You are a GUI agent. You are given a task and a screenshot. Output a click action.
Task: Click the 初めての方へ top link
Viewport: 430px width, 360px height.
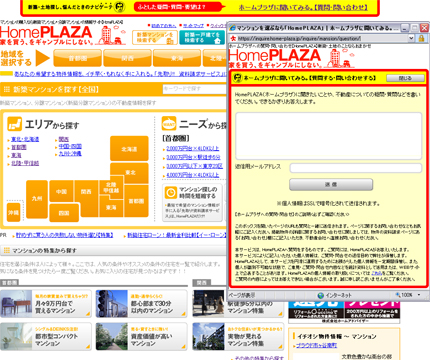pos(163,25)
